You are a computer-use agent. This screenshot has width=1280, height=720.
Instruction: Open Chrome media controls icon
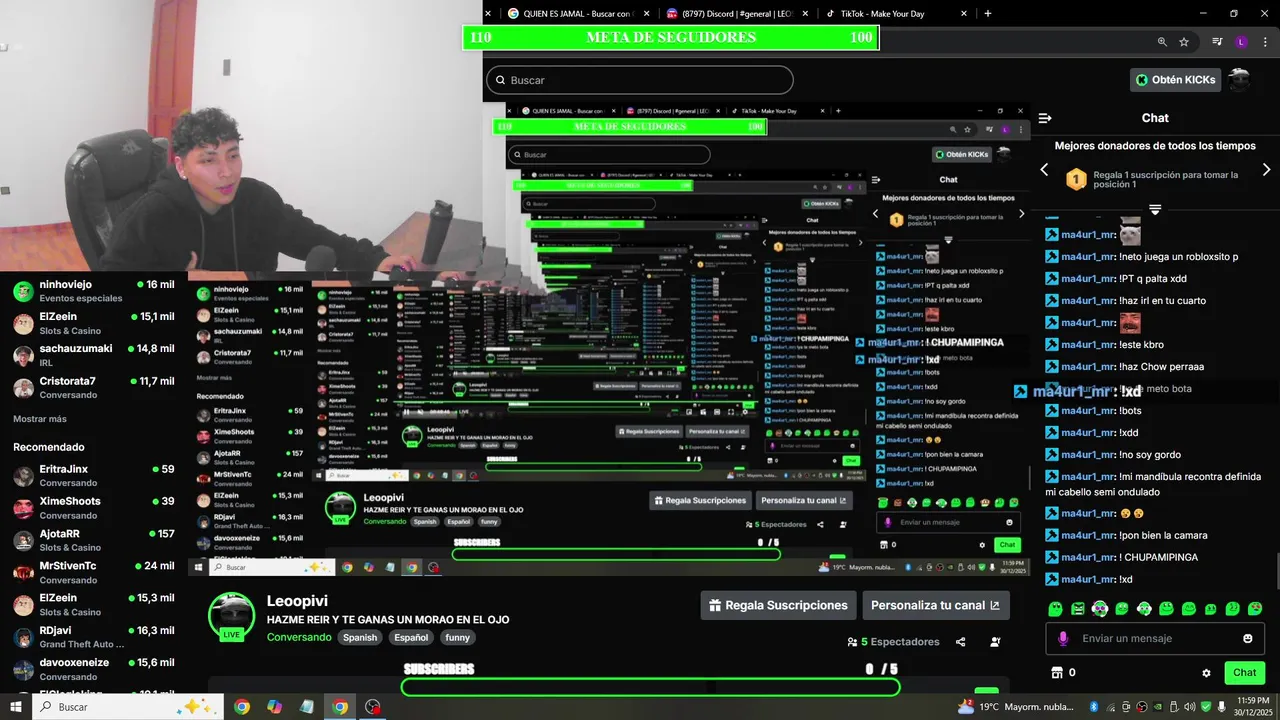point(1217,42)
